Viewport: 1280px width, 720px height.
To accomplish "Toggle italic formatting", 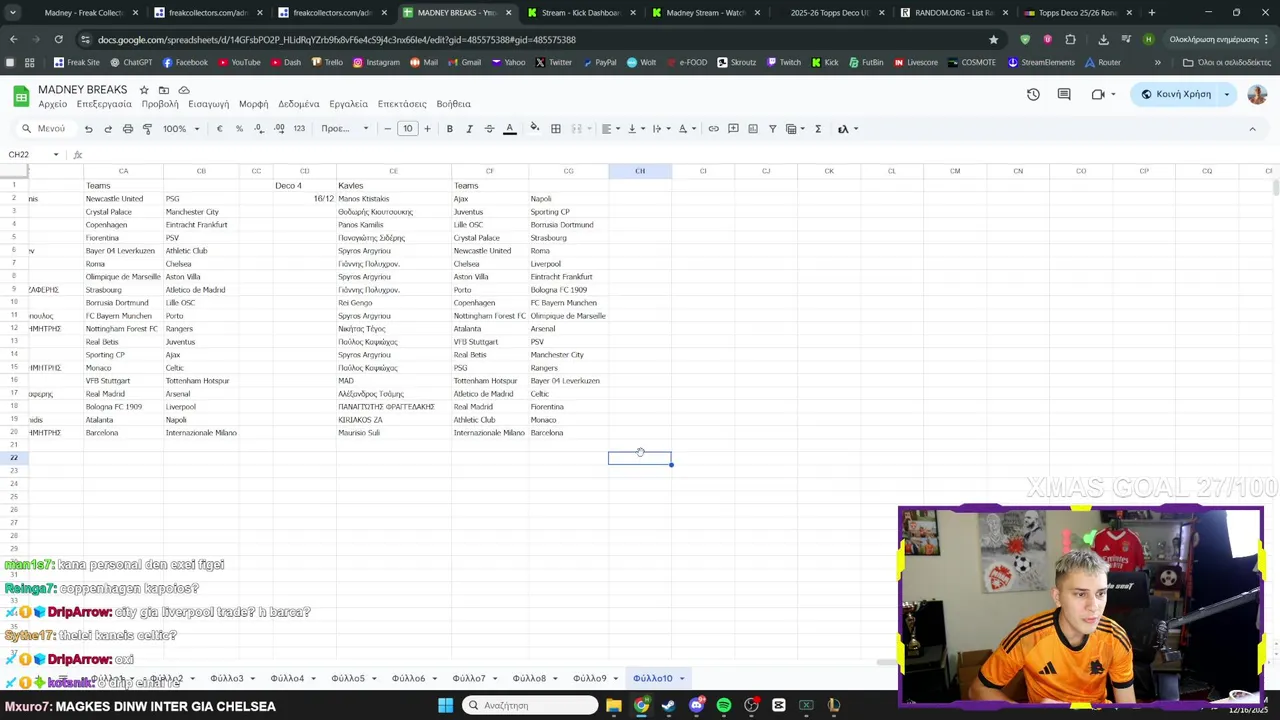I will [x=469, y=129].
